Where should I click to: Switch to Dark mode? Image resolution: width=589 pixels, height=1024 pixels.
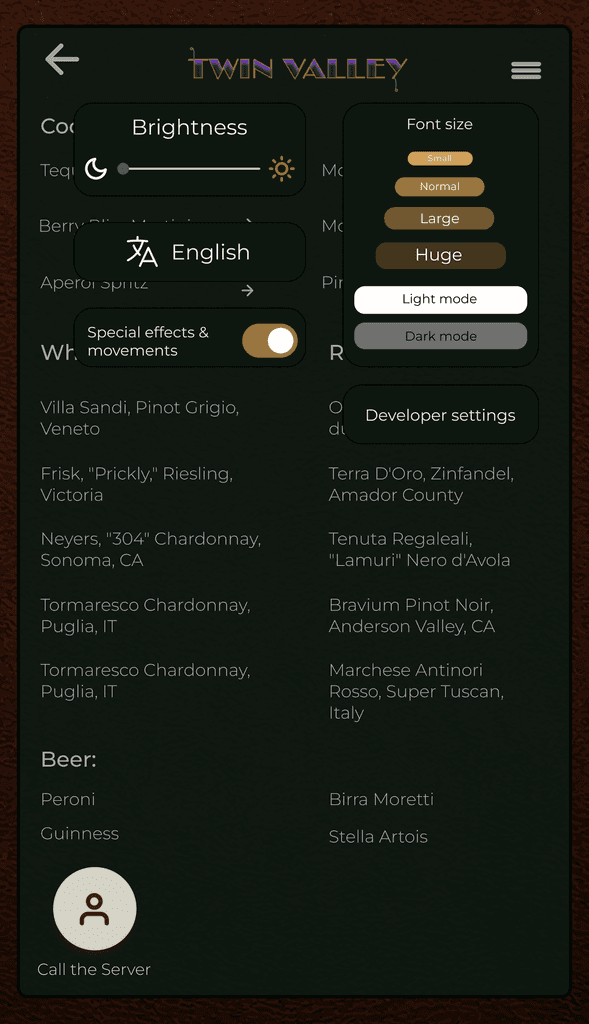coord(440,336)
